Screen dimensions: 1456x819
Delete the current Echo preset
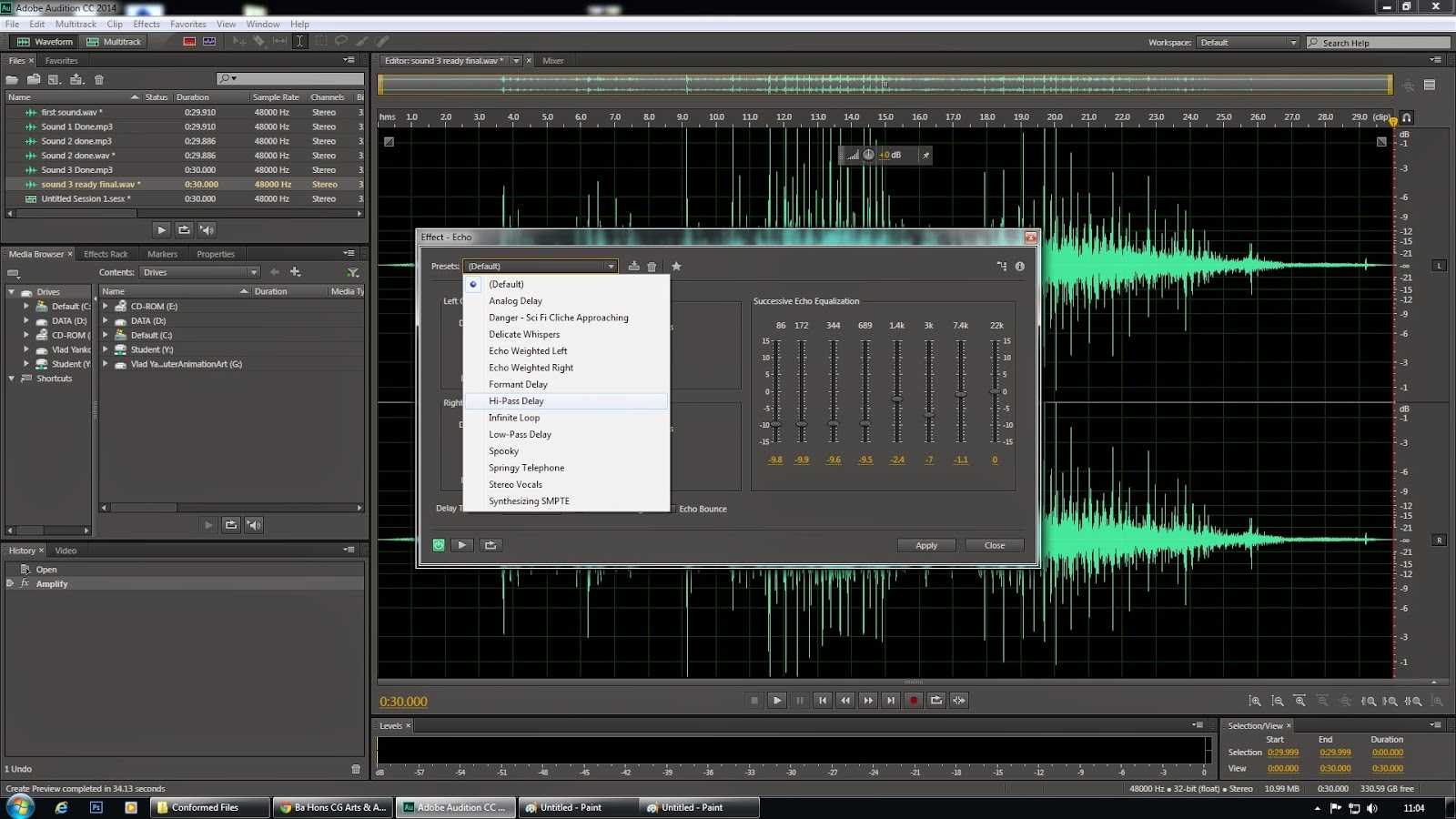(652, 267)
